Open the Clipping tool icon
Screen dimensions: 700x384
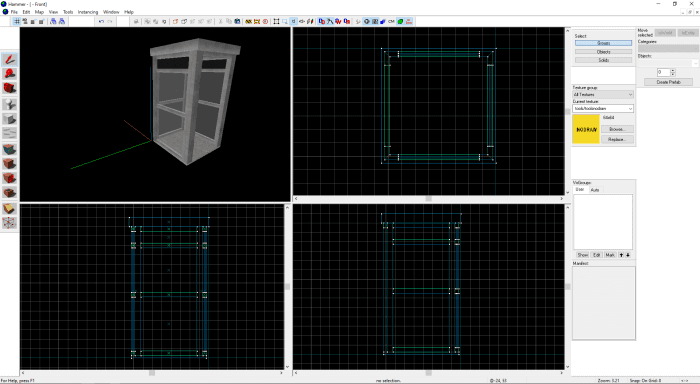(9, 209)
